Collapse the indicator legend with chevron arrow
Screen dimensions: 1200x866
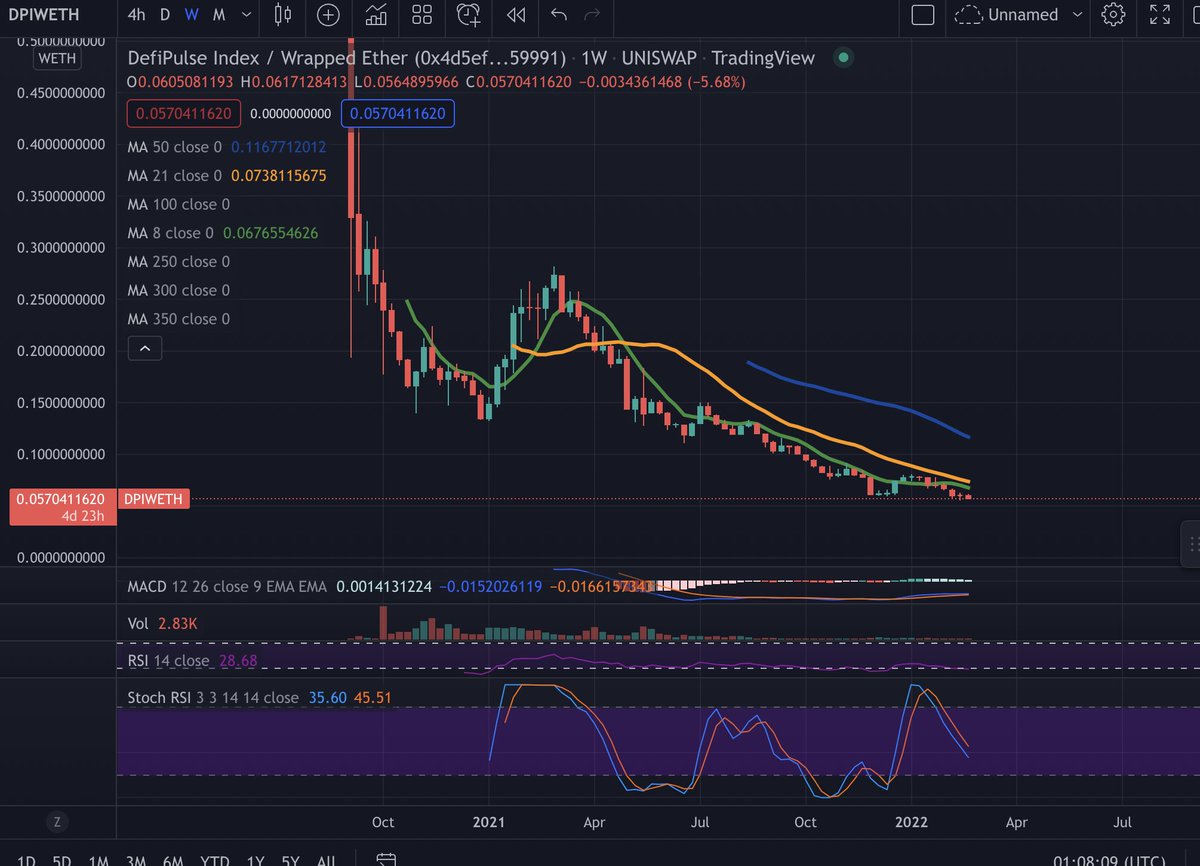pos(145,348)
